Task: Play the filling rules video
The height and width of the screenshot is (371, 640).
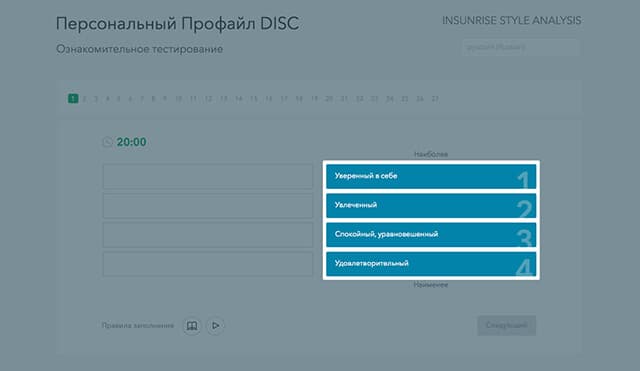Action: point(215,326)
